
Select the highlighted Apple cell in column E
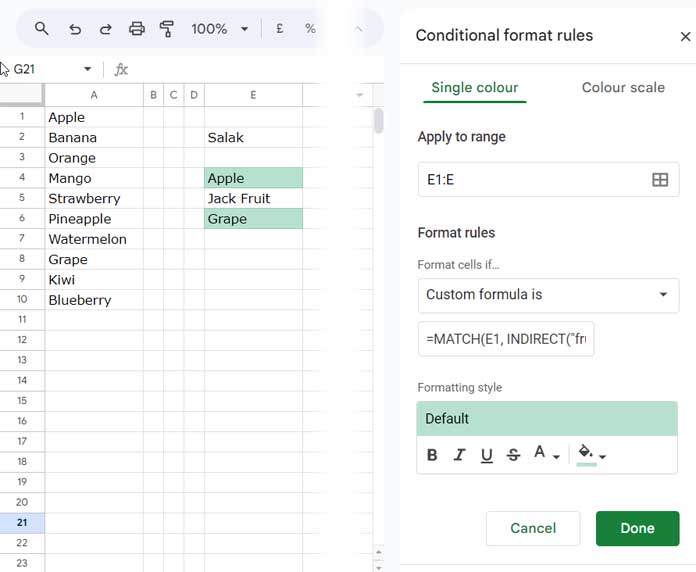point(253,178)
